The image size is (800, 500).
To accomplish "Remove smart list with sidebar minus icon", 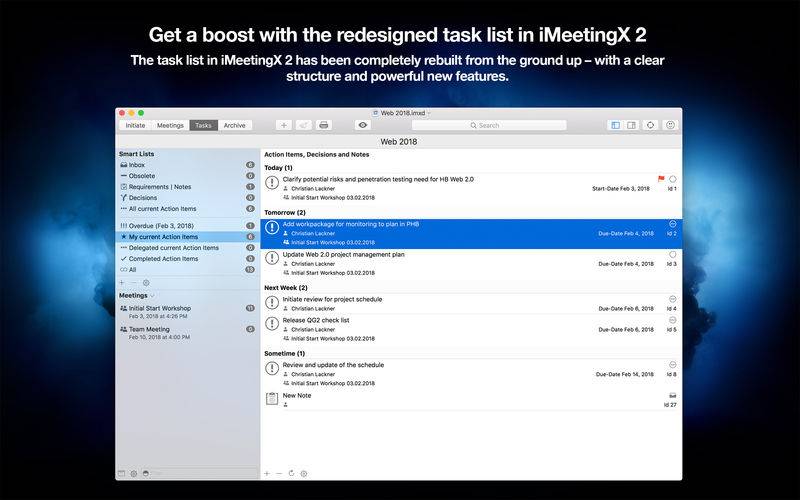I will 134,283.
